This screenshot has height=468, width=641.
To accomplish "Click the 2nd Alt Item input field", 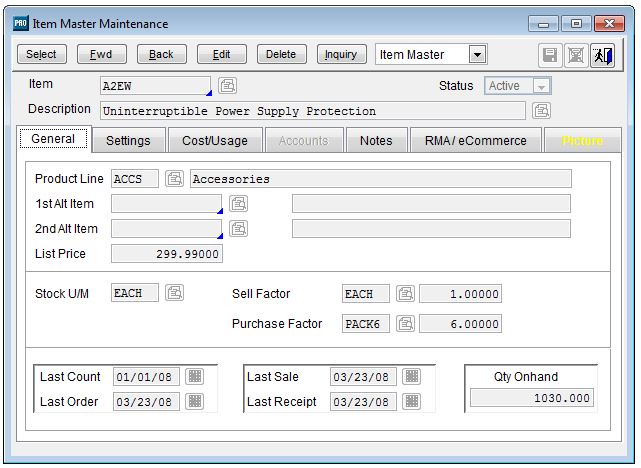I will click(167, 229).
